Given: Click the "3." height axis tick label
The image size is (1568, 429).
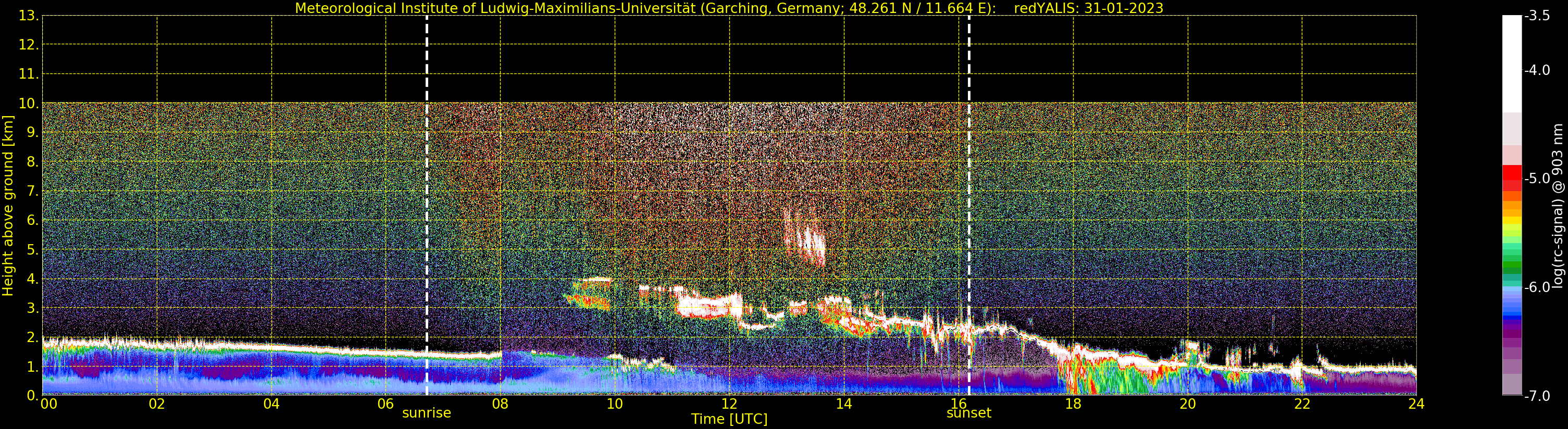Looking at the screenshot, I should pos(33,308).
